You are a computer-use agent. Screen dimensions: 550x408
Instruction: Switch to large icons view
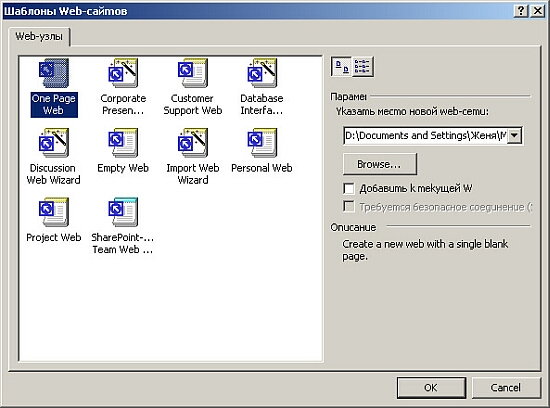pos(341,66)
